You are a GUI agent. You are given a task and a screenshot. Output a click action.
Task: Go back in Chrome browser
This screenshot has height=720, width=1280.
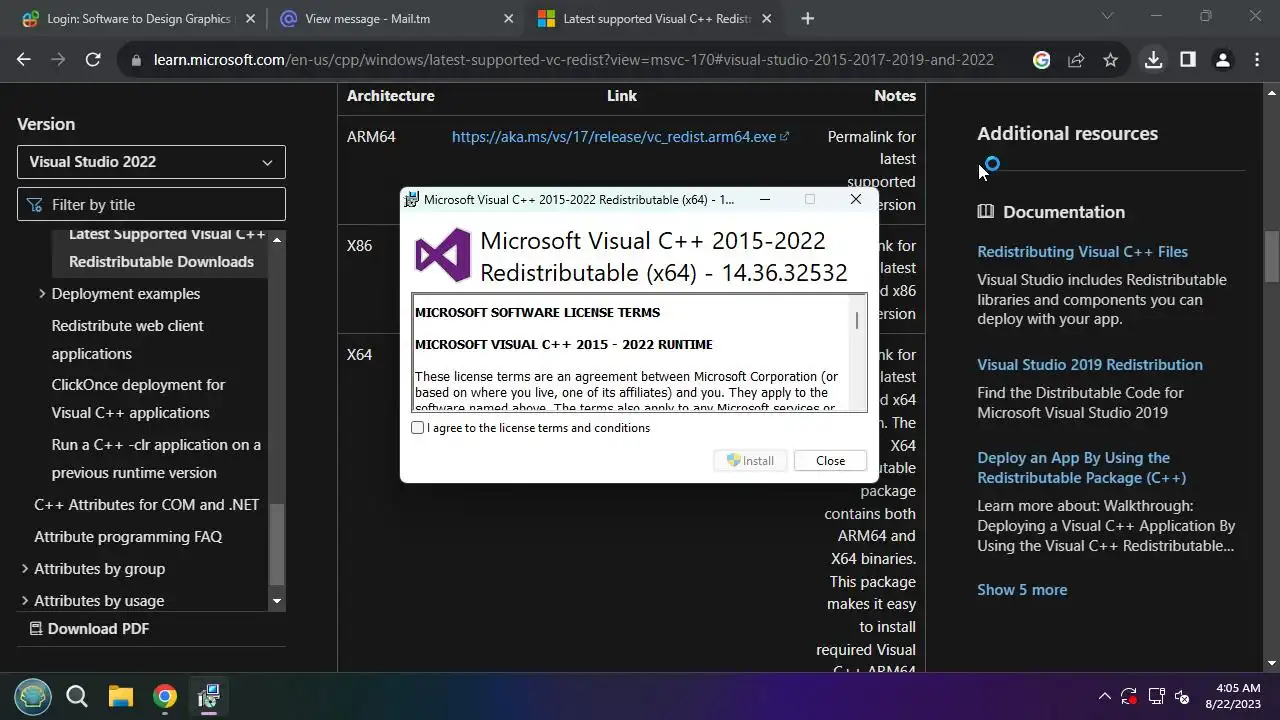(x=24, y=60)
